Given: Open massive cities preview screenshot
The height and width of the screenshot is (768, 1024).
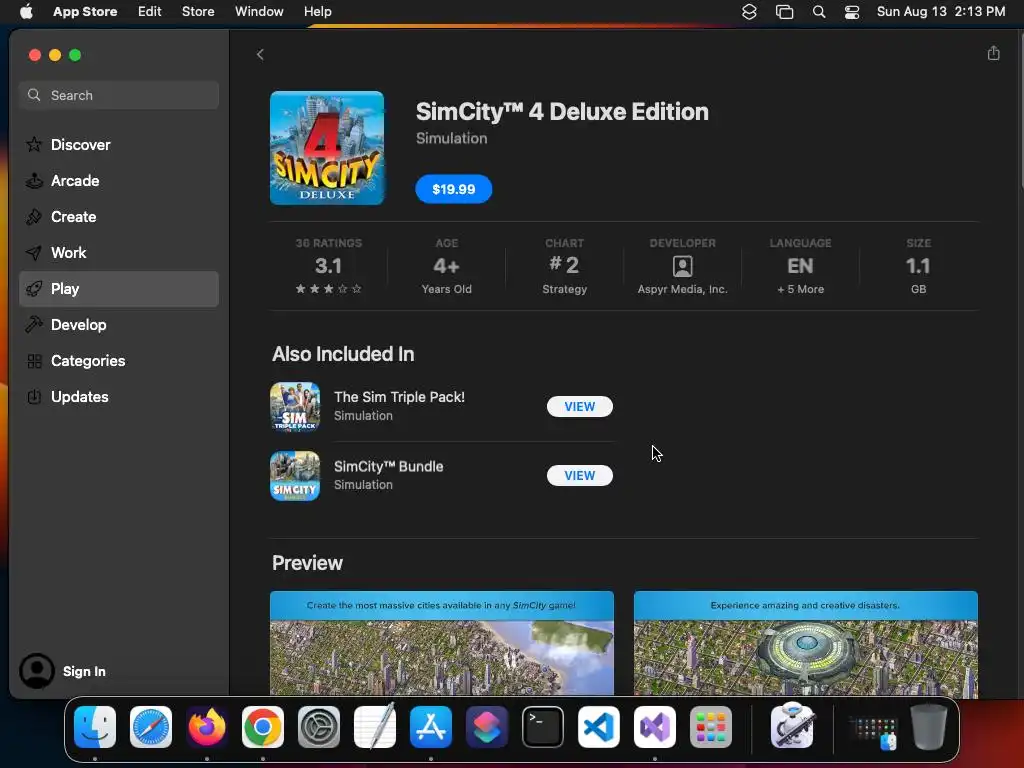Looking at the screenshot, I should click(442, 643).
